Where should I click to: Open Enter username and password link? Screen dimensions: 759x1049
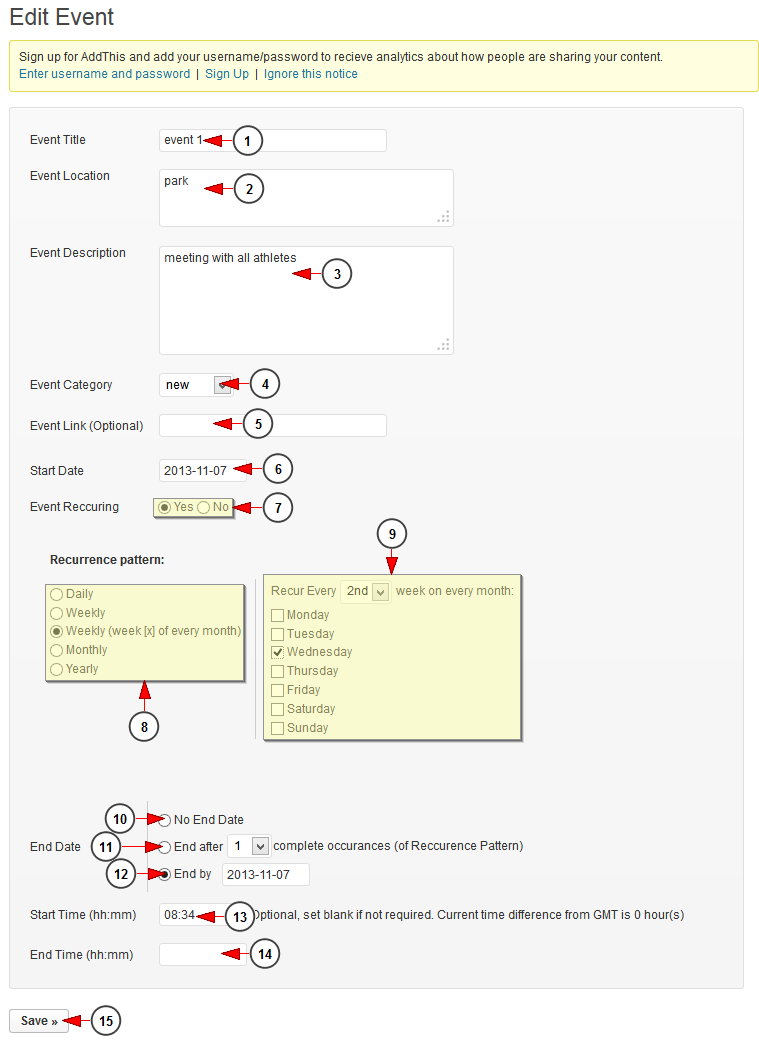click(104, 74)
